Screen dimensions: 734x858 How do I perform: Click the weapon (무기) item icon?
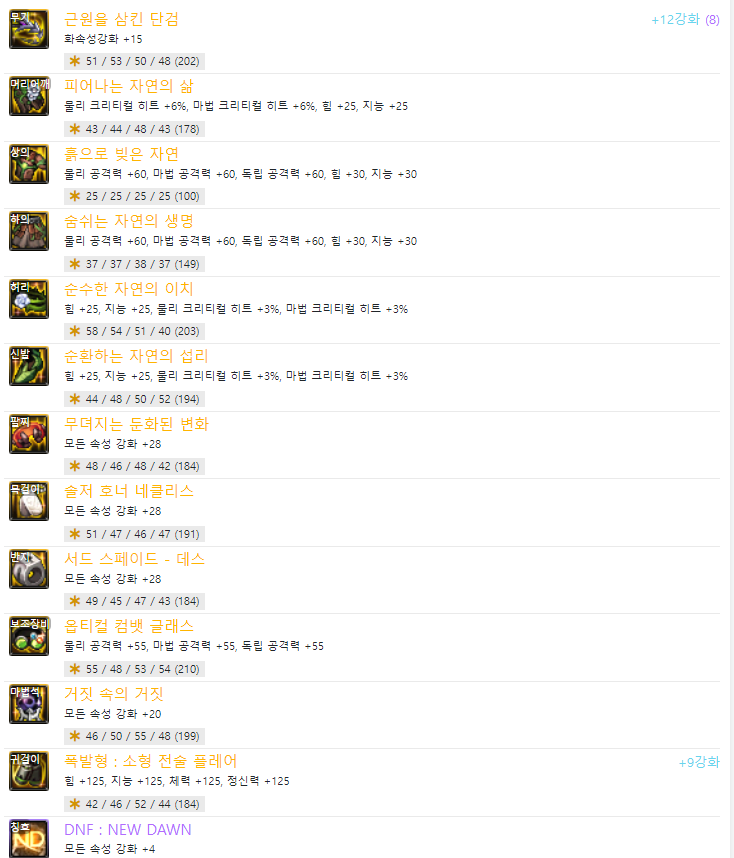coord(29,29)
